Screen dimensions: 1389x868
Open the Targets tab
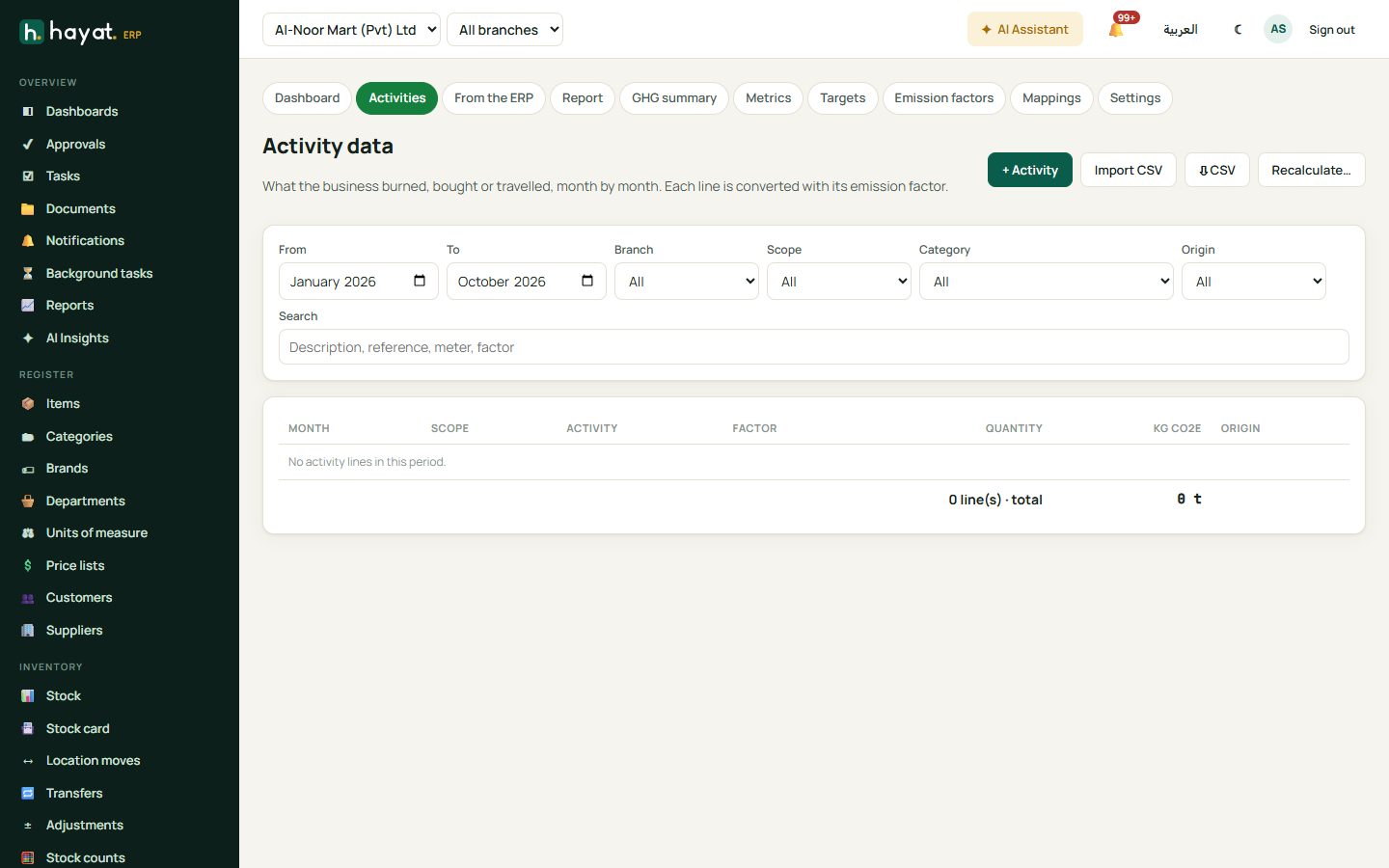(843, 98)
